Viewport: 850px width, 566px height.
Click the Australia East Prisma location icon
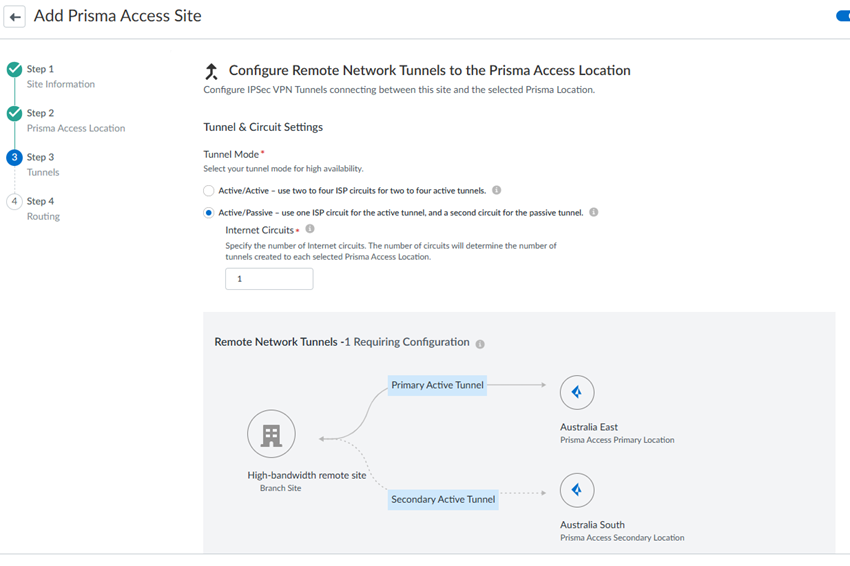click(577, 392)
